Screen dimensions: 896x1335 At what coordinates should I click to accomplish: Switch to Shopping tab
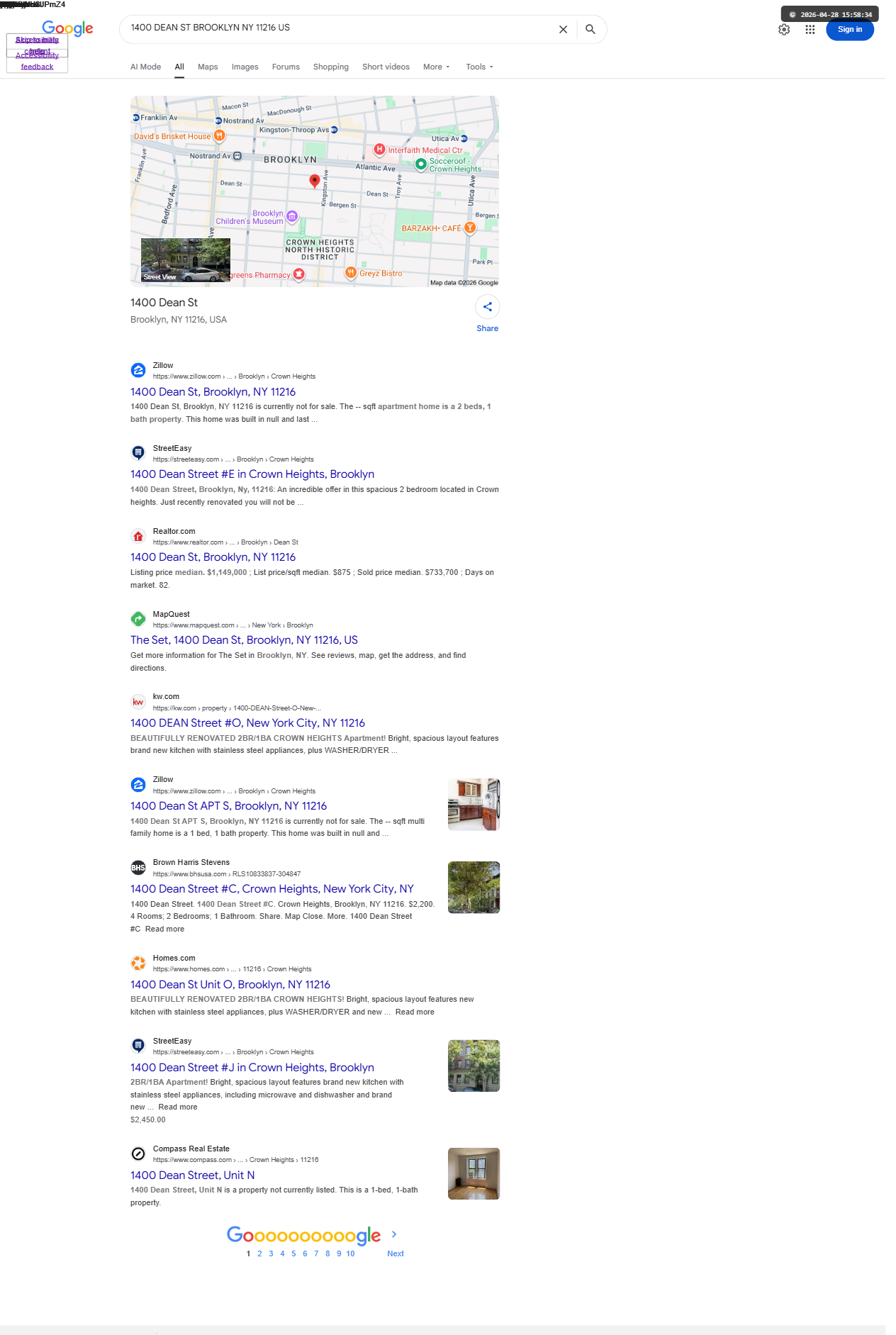[331, 67]
